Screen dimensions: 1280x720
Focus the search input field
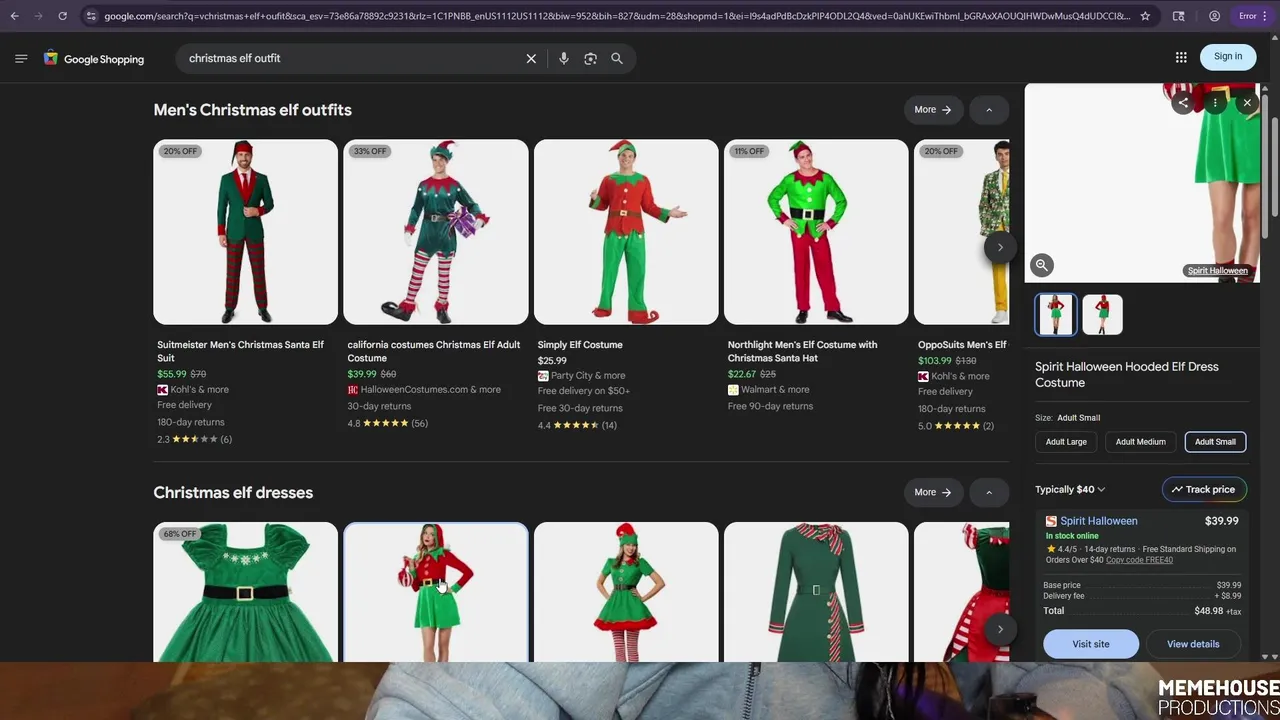(x=350, y=59)
